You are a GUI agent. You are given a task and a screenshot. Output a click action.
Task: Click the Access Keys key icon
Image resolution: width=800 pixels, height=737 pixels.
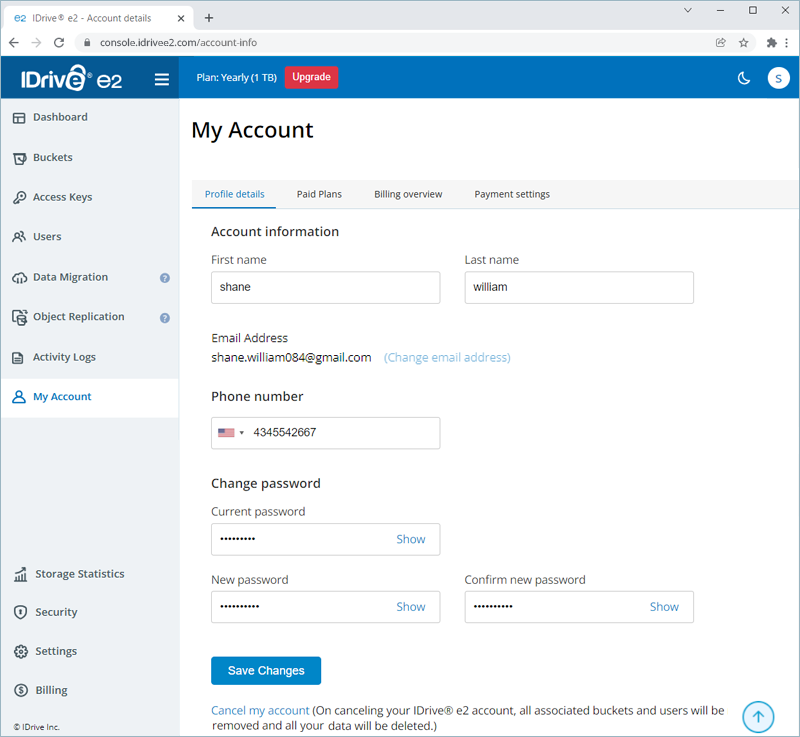(19, 197)
